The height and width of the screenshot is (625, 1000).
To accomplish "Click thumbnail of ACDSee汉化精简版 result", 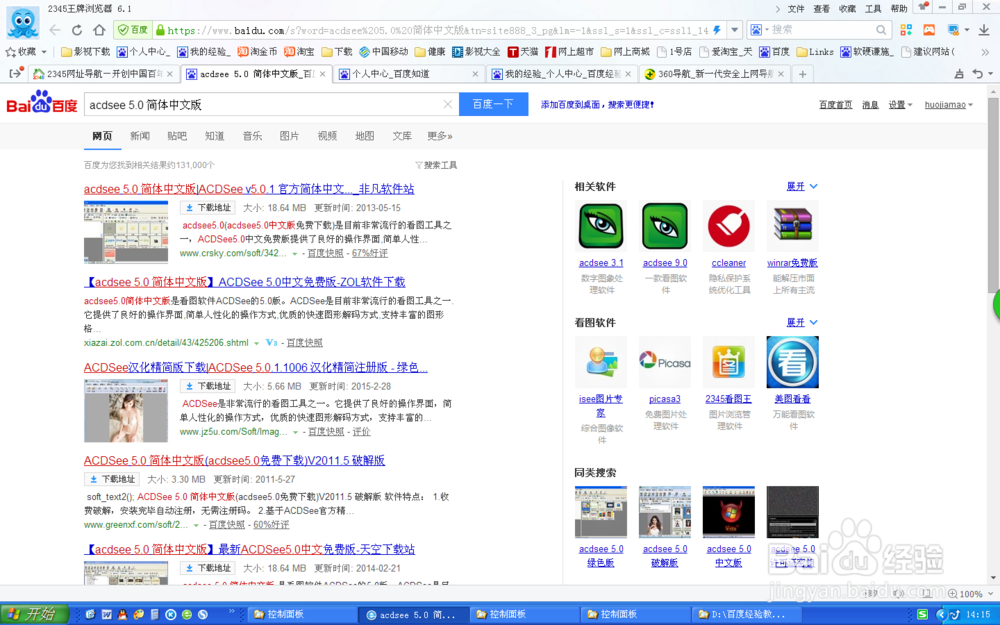I will tap(126, 411).
